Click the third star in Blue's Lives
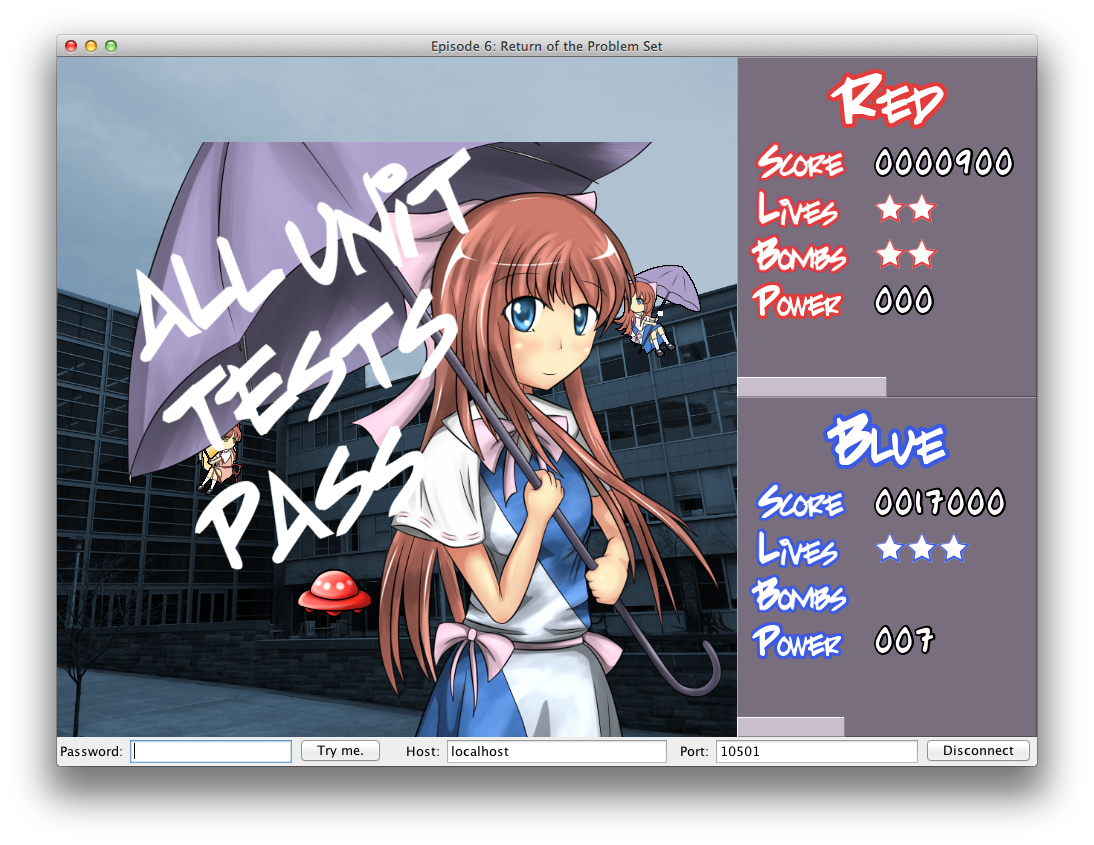 click(x=954, y=548)
